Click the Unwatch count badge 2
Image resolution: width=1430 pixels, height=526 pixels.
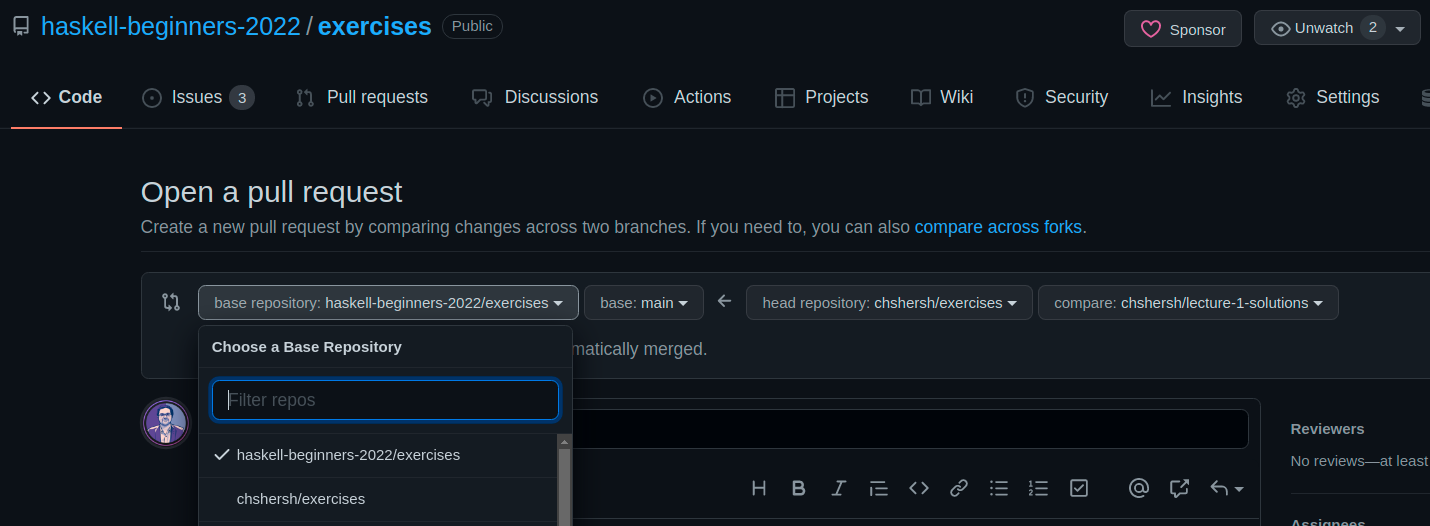pos(1372,28)
